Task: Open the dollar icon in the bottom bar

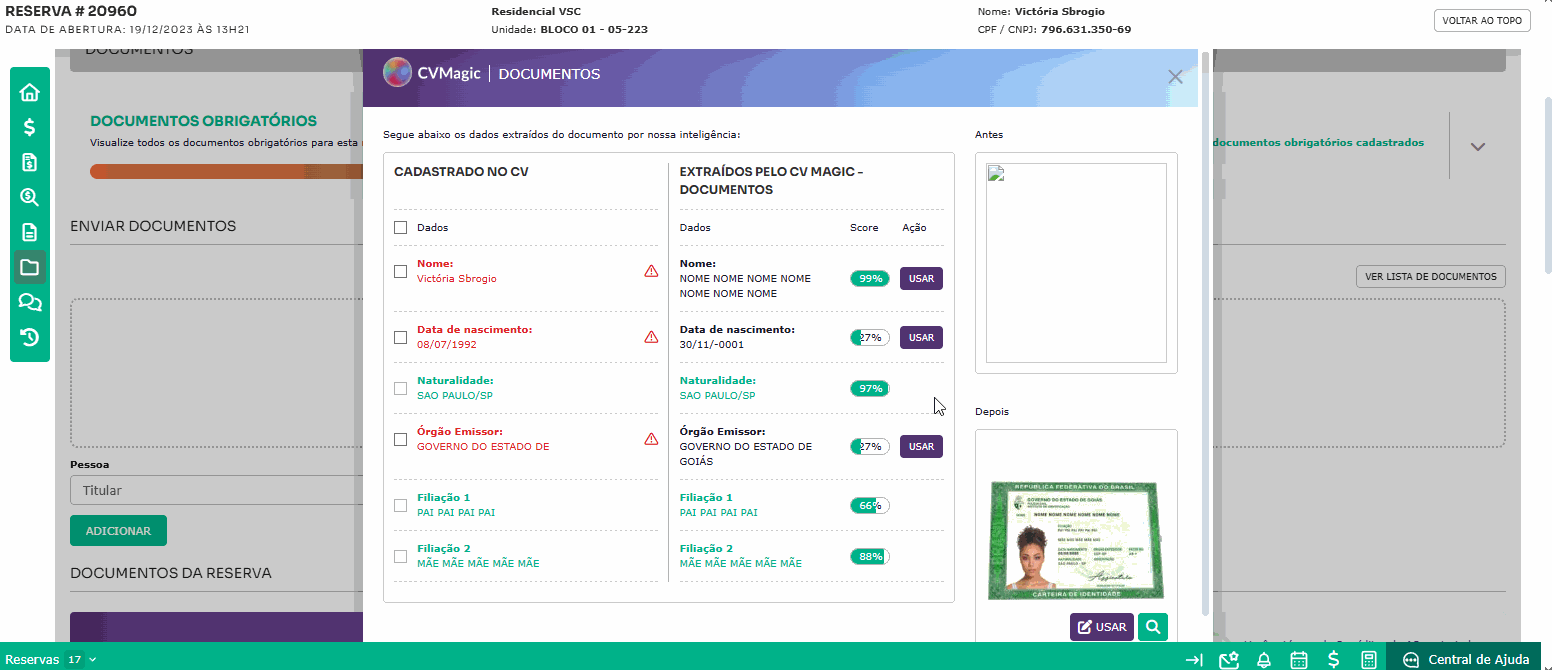Action: tap(1334, 660)
